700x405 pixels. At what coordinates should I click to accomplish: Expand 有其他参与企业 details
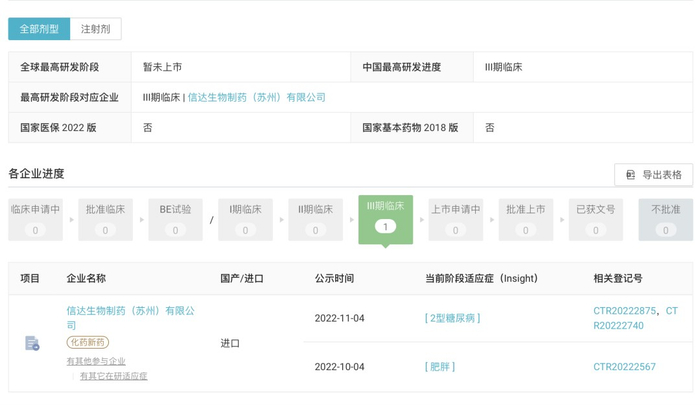click(x=96, y=361)
